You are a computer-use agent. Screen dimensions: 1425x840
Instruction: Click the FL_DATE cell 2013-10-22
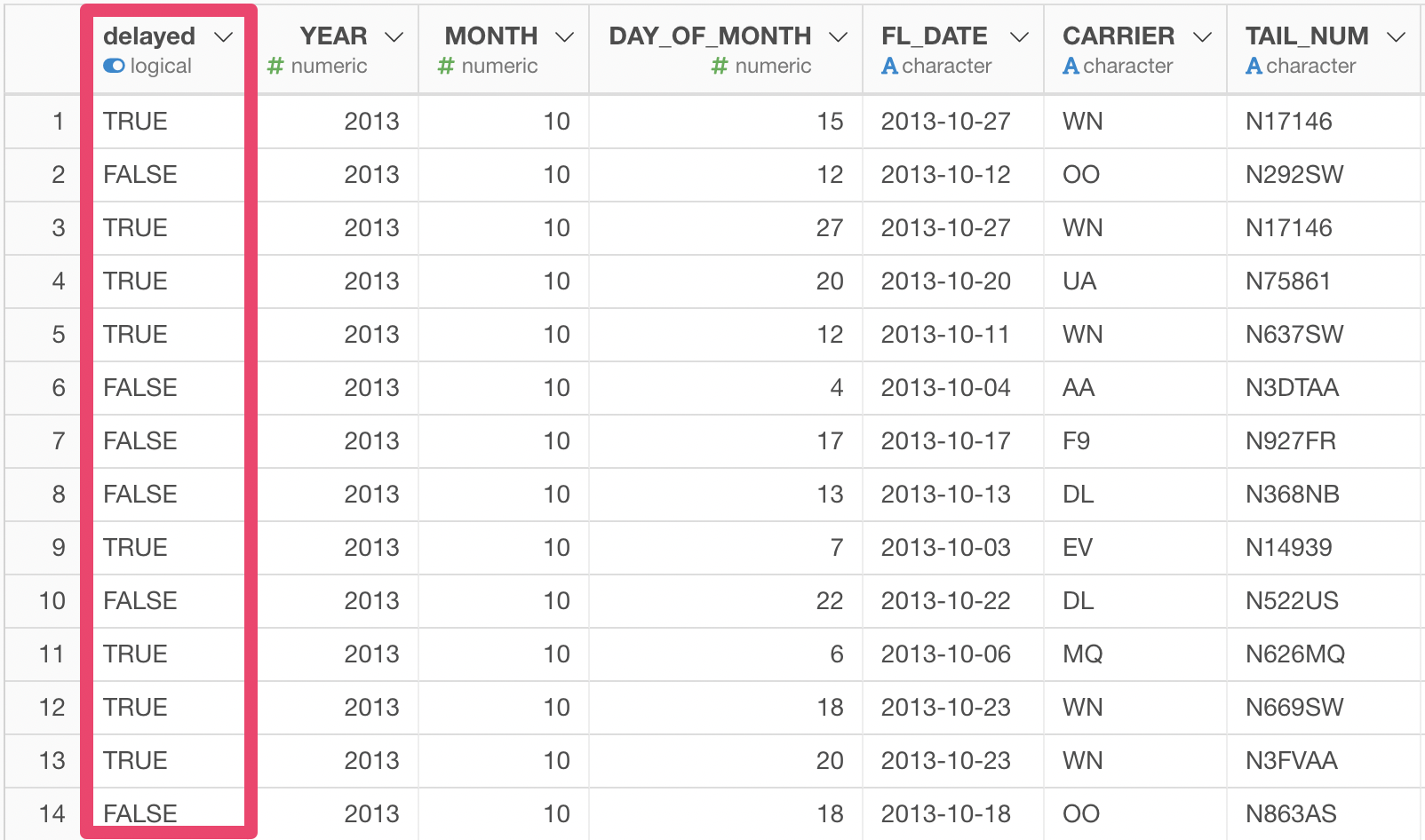(945, 601)
